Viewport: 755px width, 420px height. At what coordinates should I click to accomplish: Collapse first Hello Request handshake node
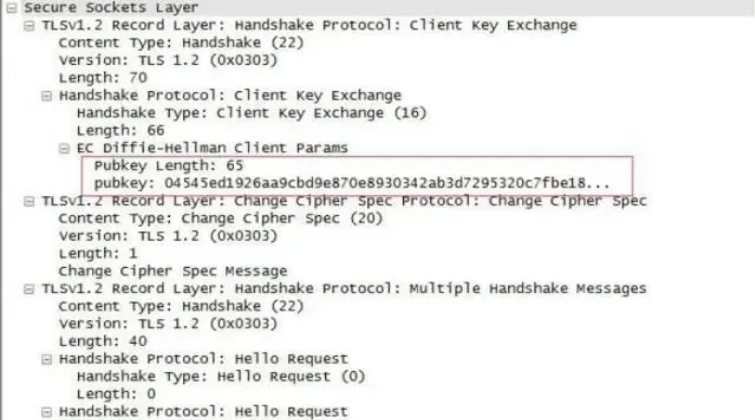click(x=47, y=359)
